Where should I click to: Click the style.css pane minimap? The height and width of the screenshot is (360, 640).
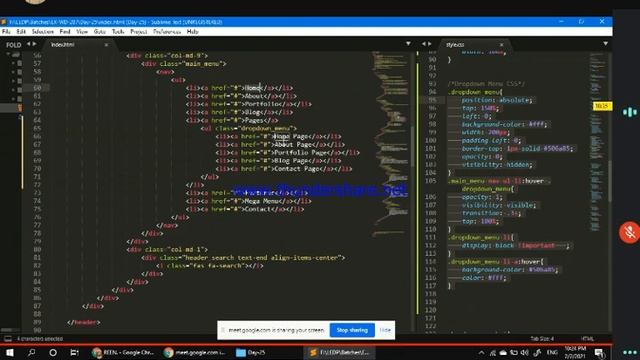tap(598, 141)
